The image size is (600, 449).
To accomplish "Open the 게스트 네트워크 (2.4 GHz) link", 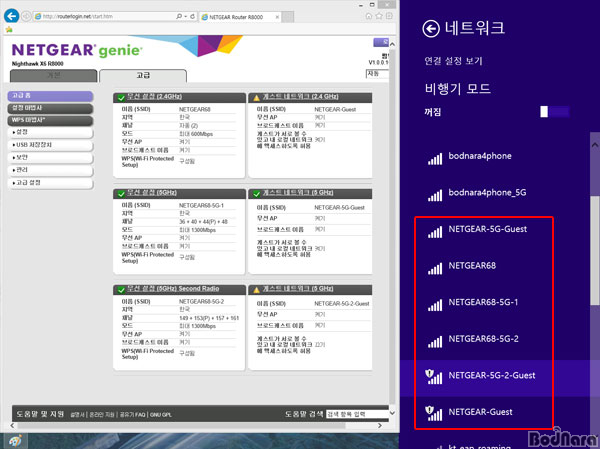I will click(300, 96).
